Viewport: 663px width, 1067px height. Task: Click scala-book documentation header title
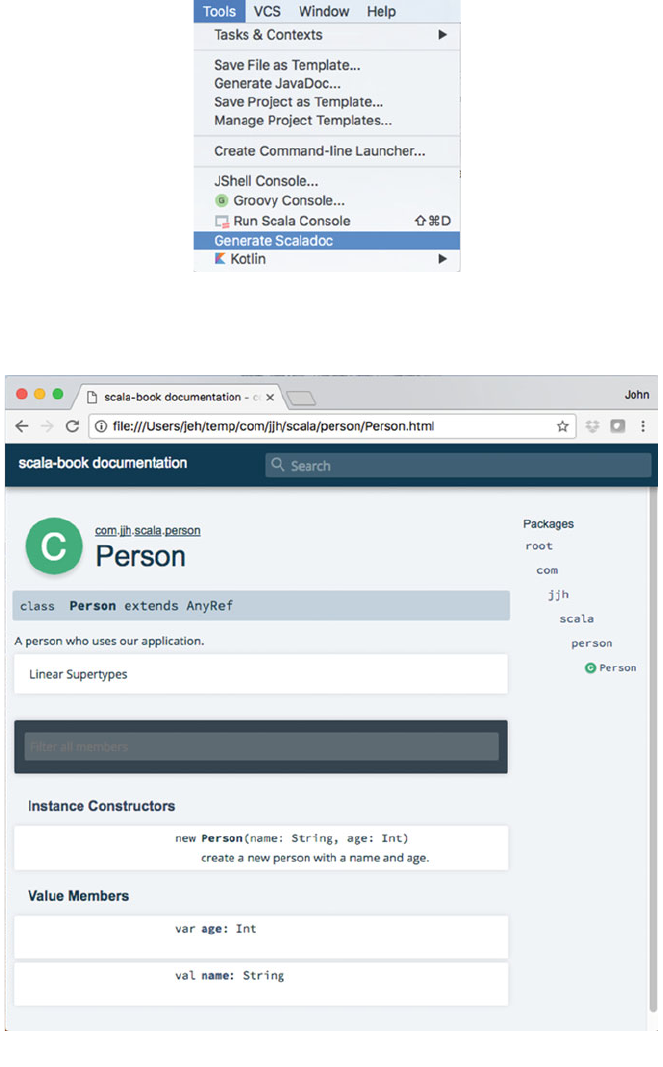pos(103,463)
